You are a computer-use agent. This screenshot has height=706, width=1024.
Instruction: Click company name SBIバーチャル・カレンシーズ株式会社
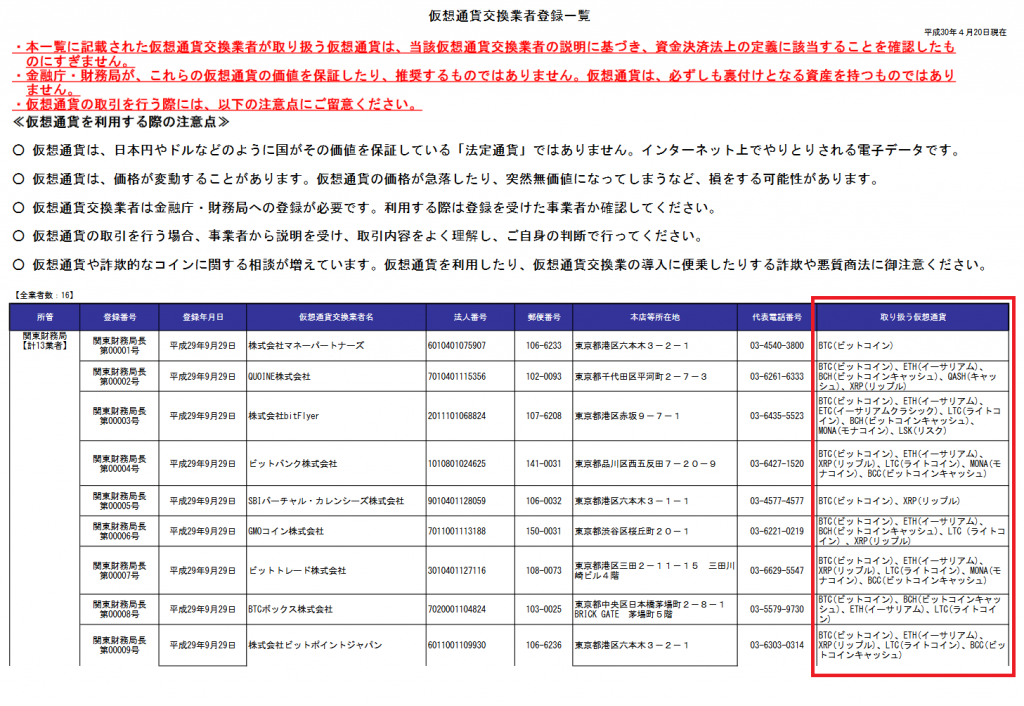pos(326,501)
